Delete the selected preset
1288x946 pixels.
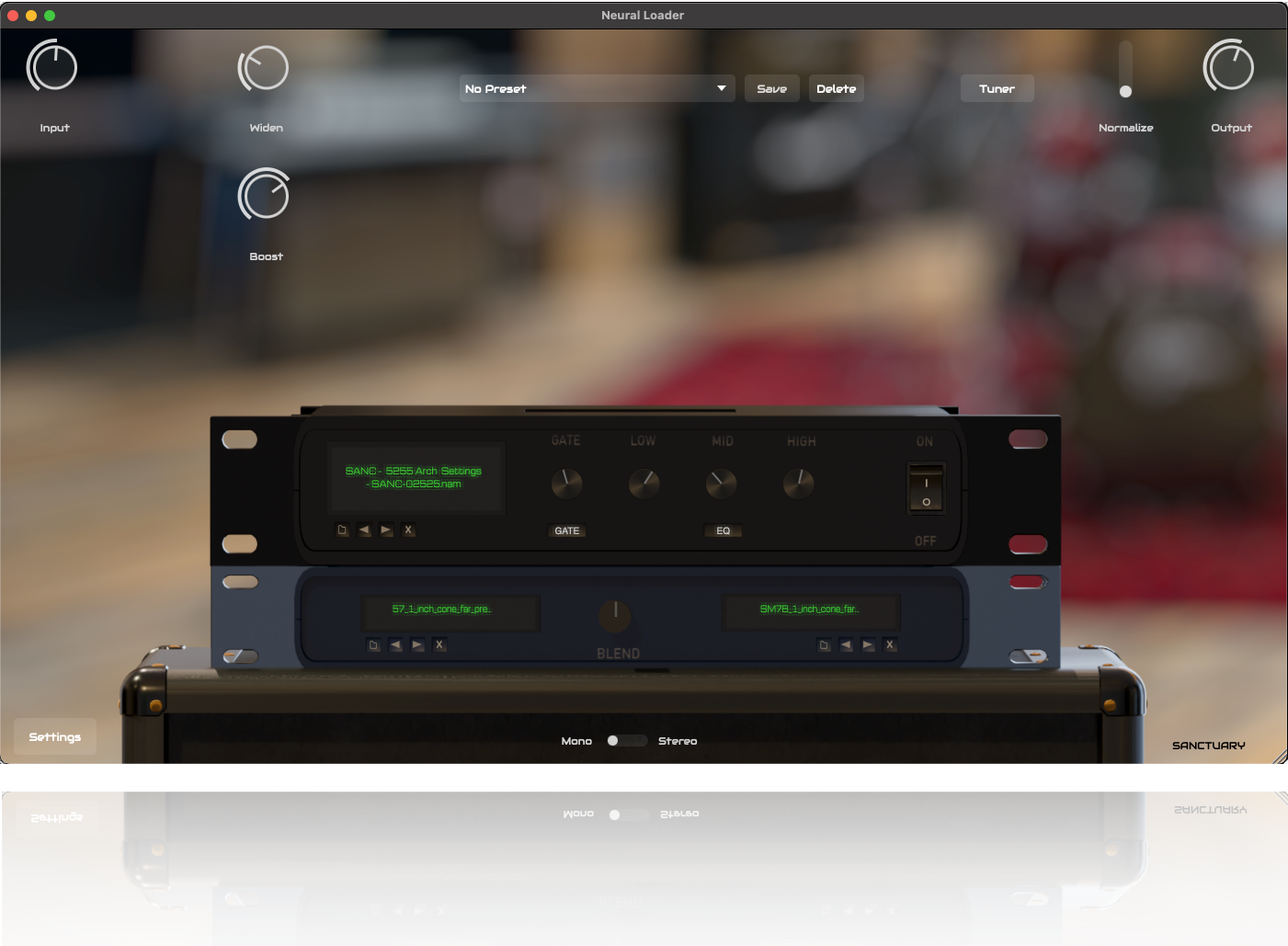point(836,88)
